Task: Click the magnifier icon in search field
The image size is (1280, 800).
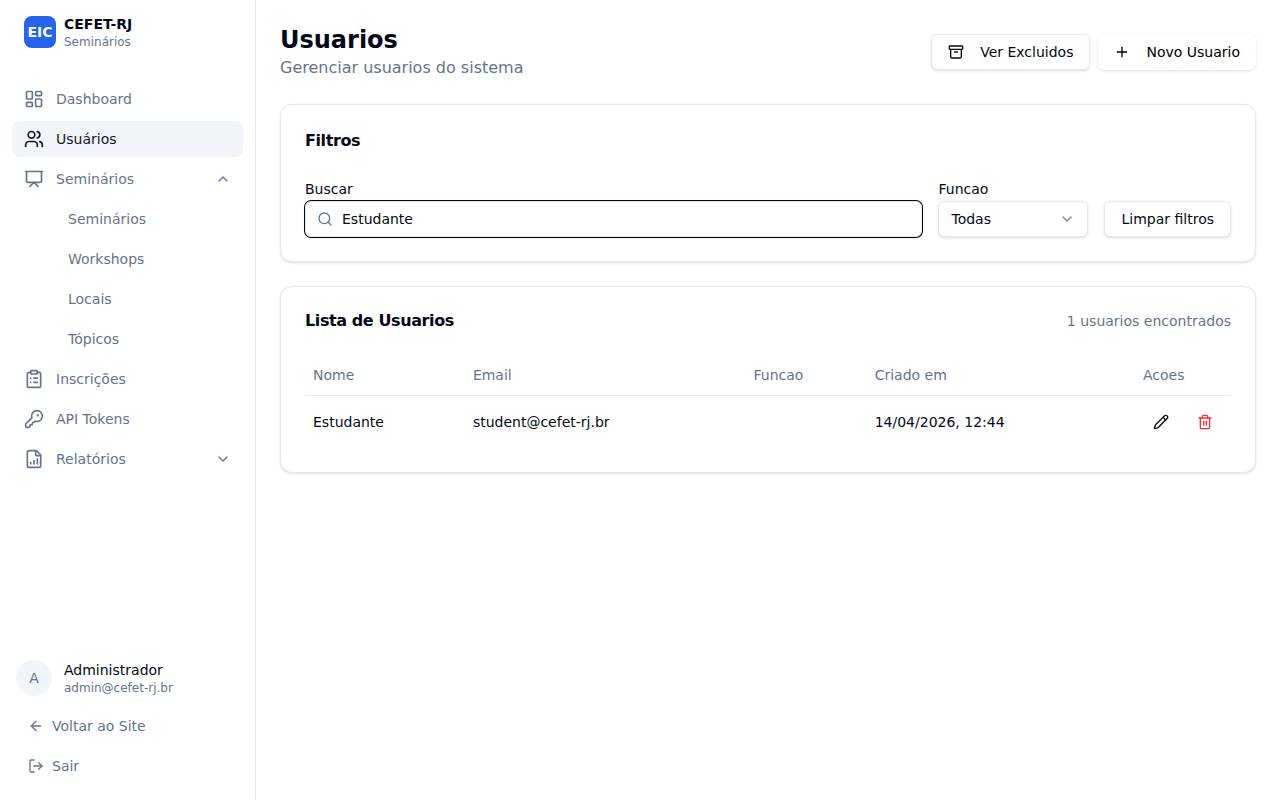Action: point(325,219)
